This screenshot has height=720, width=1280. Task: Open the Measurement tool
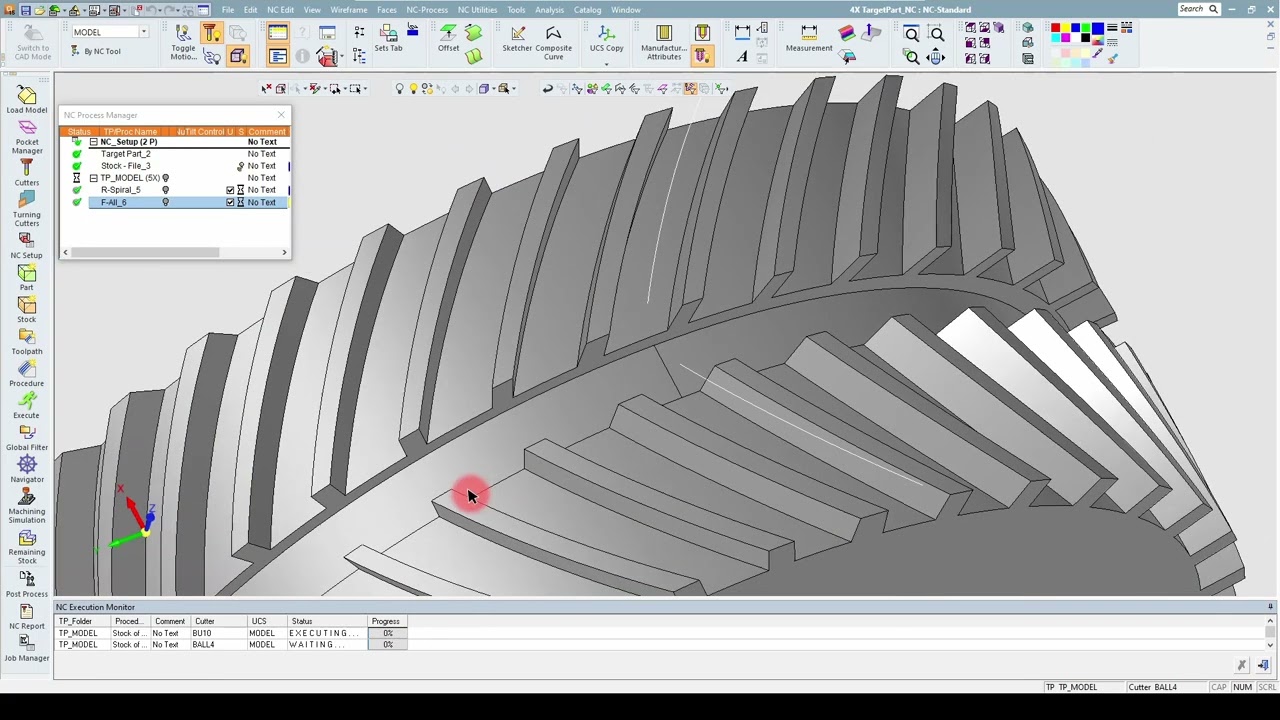(809, 40)
